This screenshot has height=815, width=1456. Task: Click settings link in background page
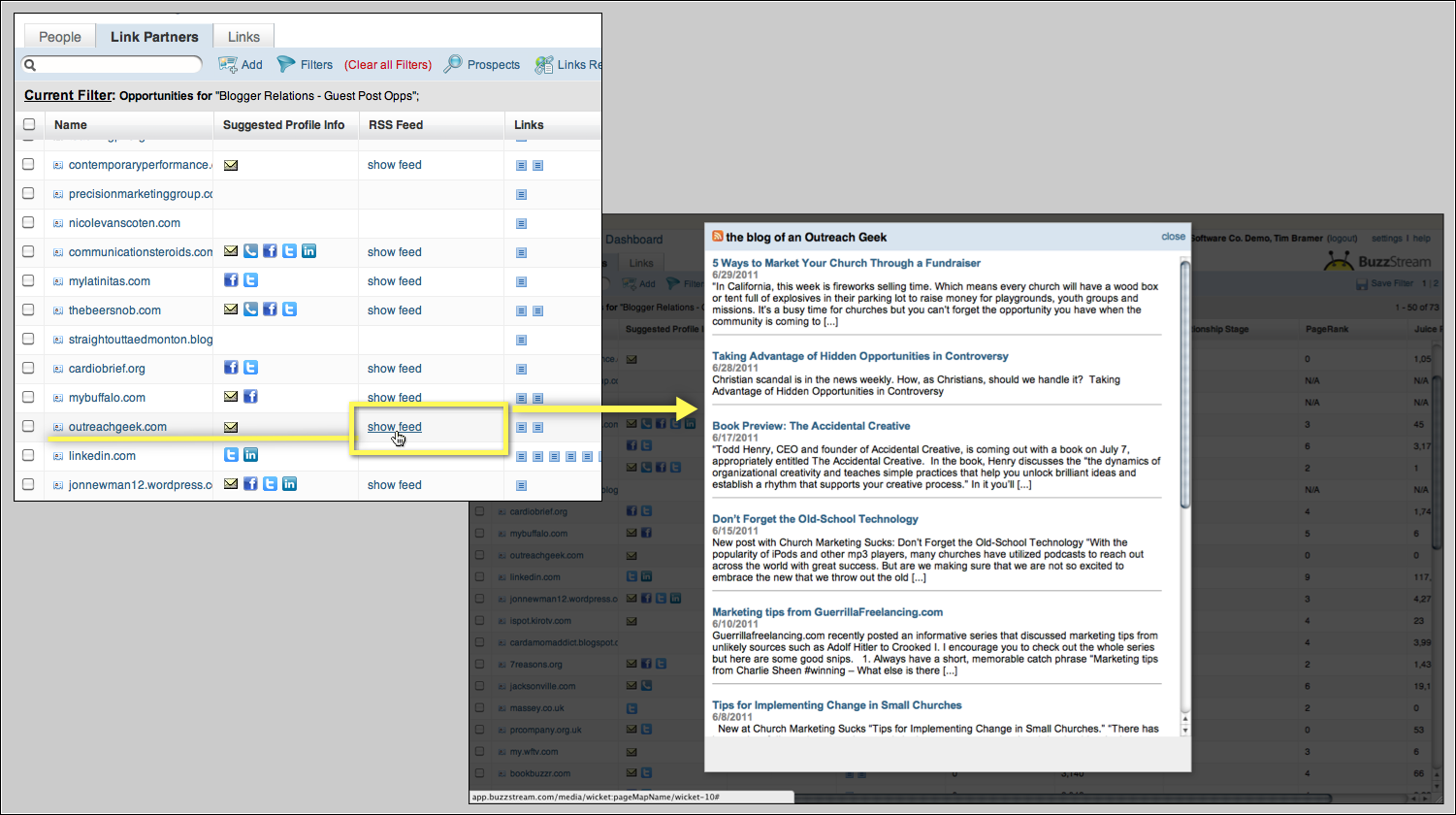pos(1386,239)
